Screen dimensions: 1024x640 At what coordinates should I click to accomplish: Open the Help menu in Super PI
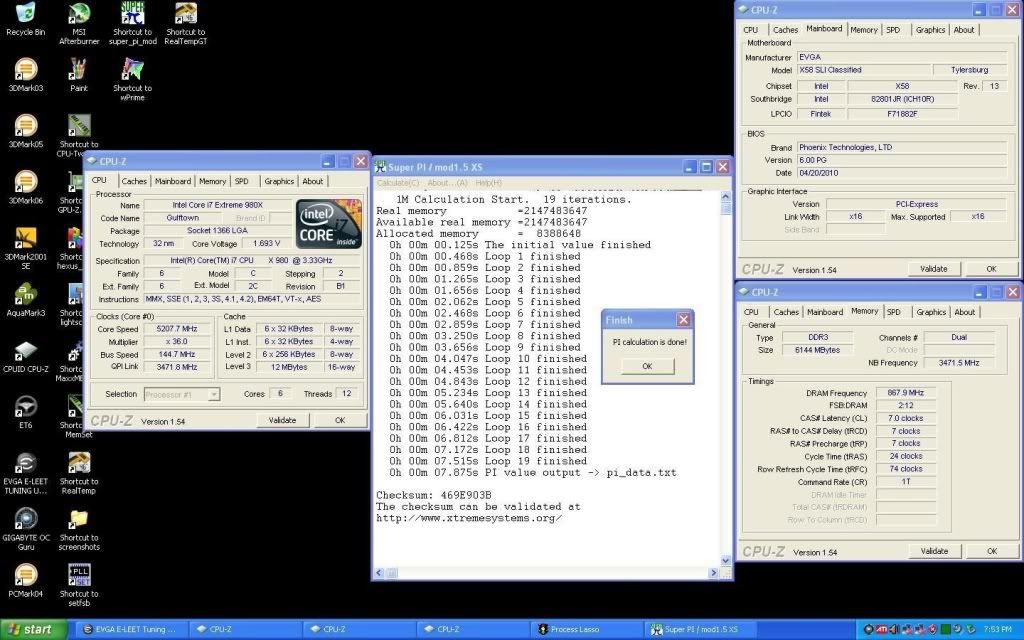click(488, 183)
